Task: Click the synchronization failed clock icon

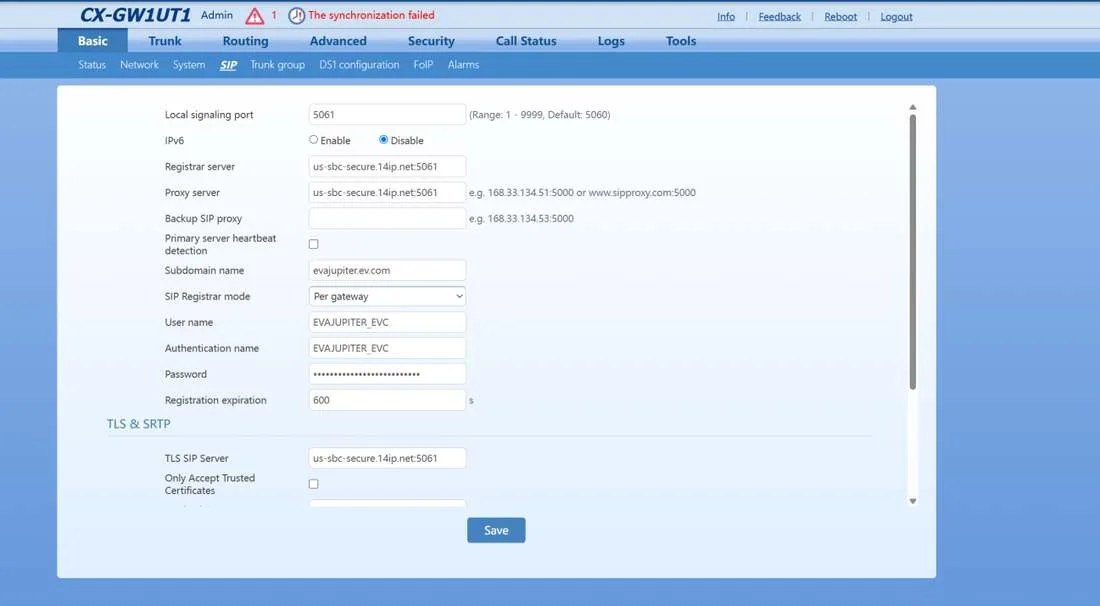Action: coord(297,15)
